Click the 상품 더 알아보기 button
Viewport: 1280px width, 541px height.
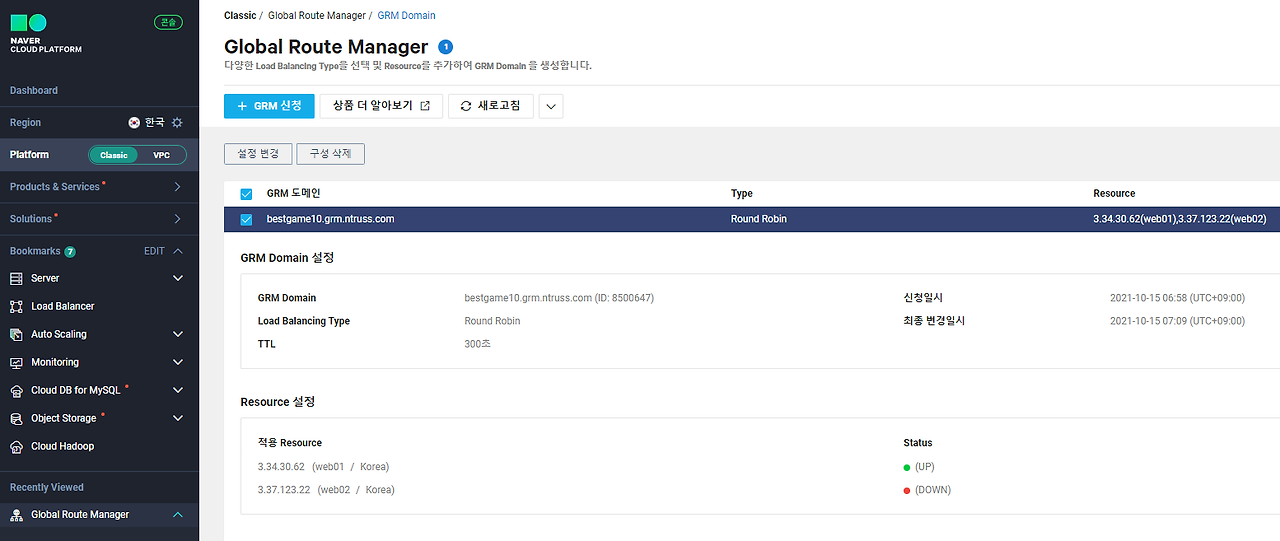pyautogui.click(x=381, y=106)
